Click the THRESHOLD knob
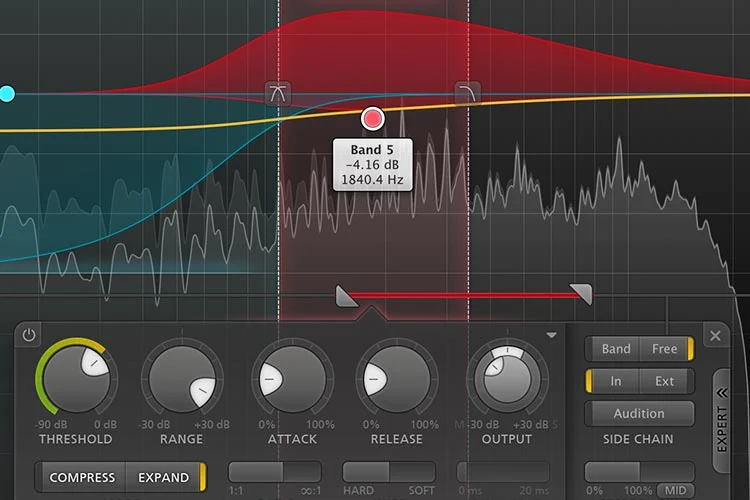This screenshot has width=750, height=500. [76, 379]
